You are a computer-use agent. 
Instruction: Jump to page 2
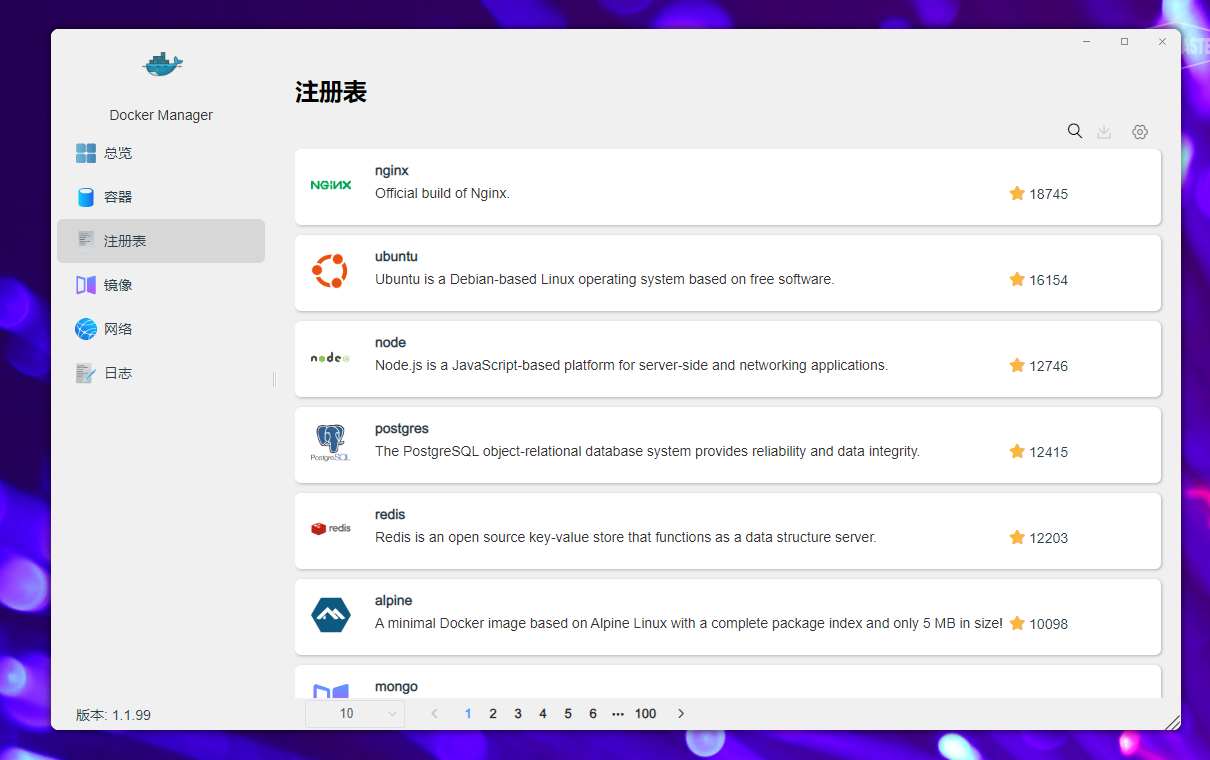pyautogui.click(x=493, y=713)
